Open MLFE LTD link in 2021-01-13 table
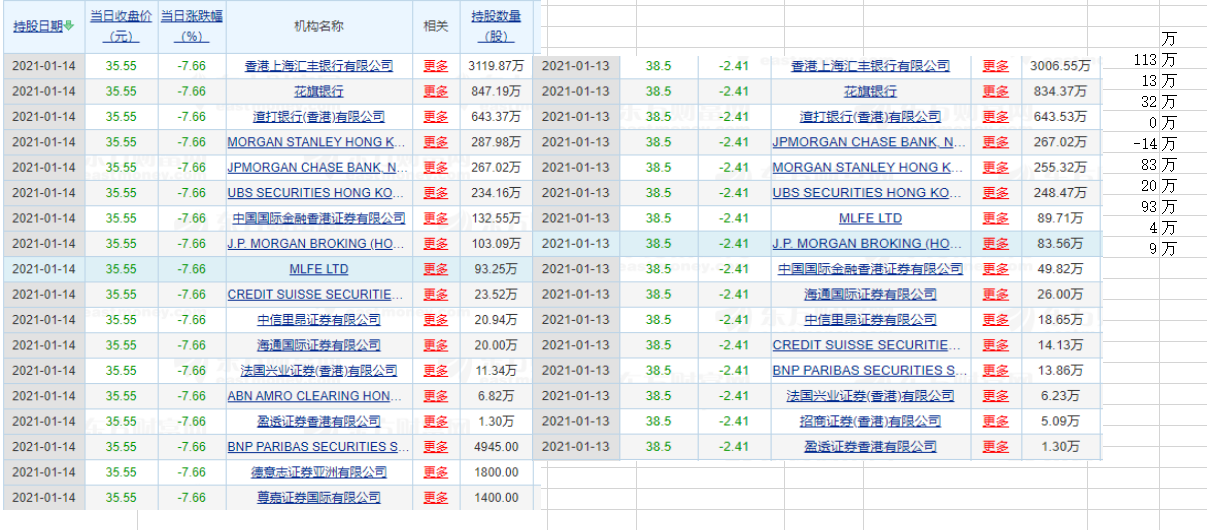 click(x=870, y=218)
